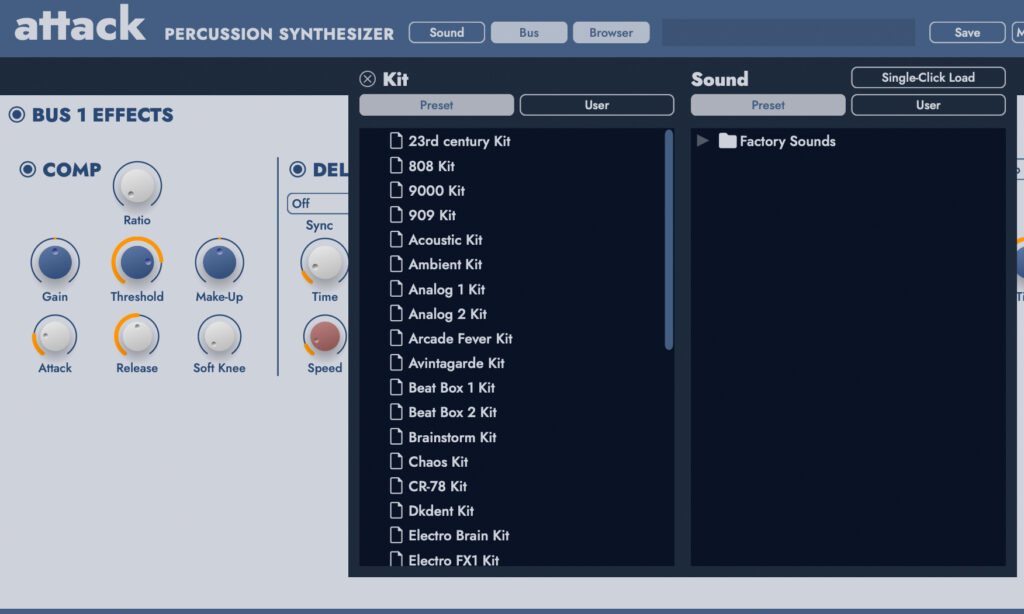Click the Beat Box 1 Kit icon
The image size is (1024, 614).
396,388
